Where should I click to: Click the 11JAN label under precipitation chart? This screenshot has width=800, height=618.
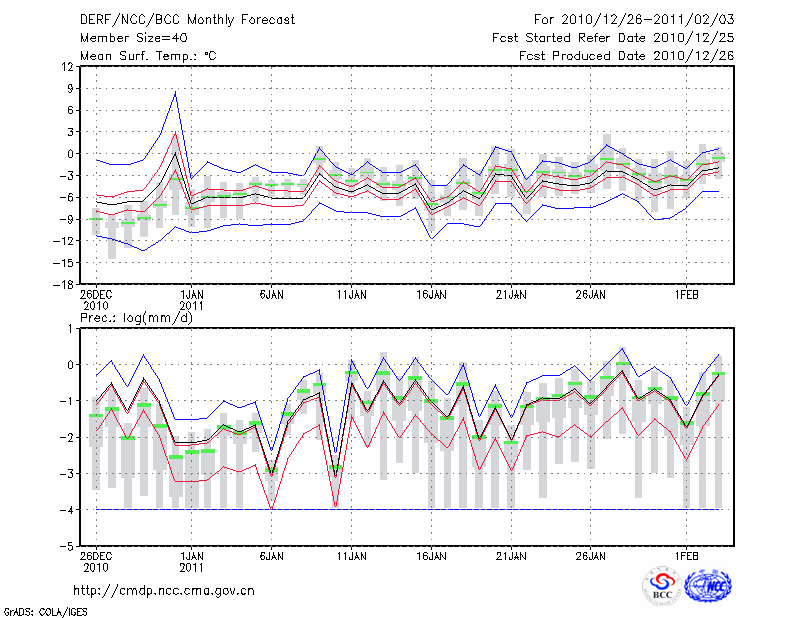click(351, 553)
